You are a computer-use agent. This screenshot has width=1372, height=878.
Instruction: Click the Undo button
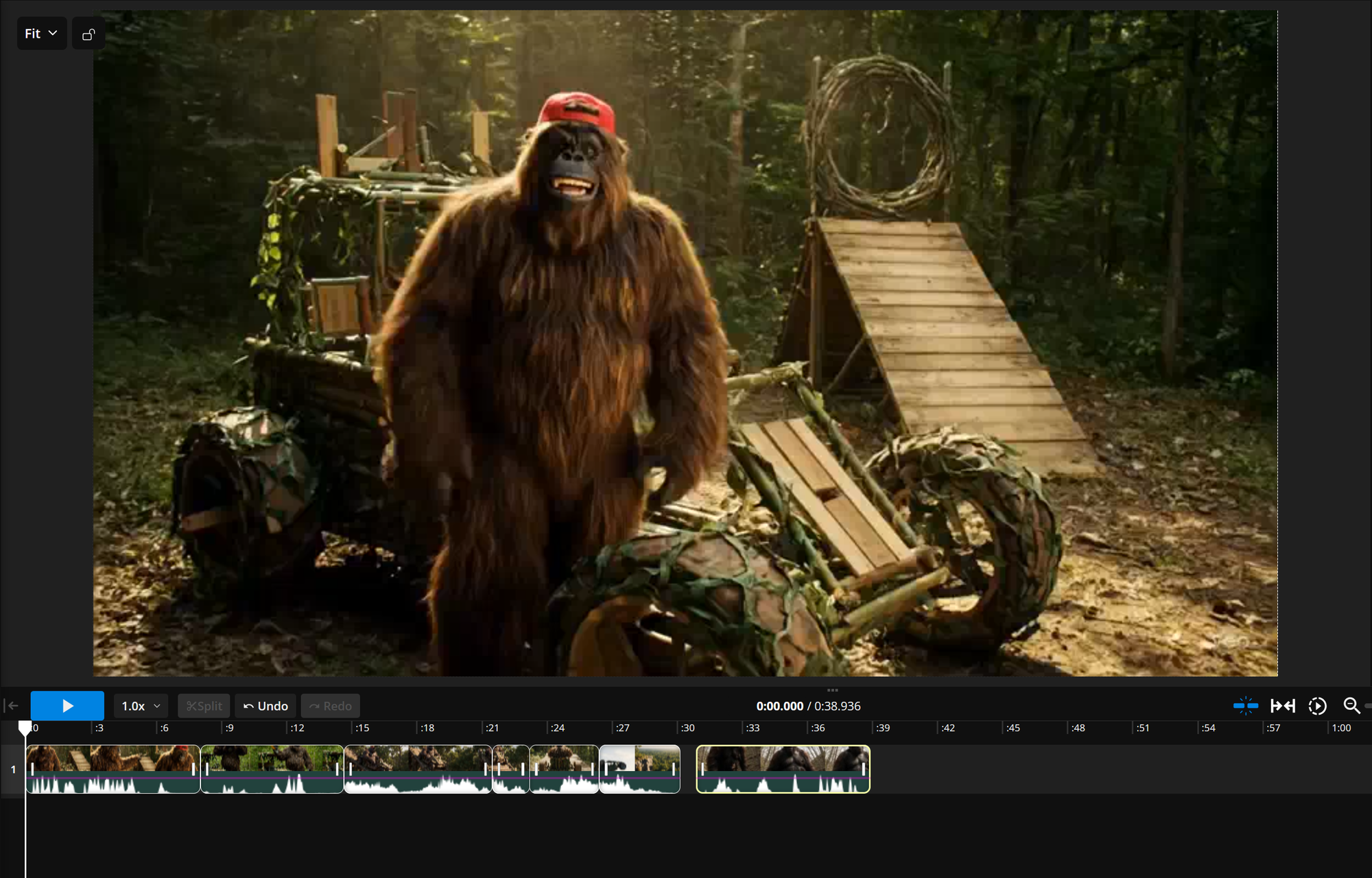265,705
